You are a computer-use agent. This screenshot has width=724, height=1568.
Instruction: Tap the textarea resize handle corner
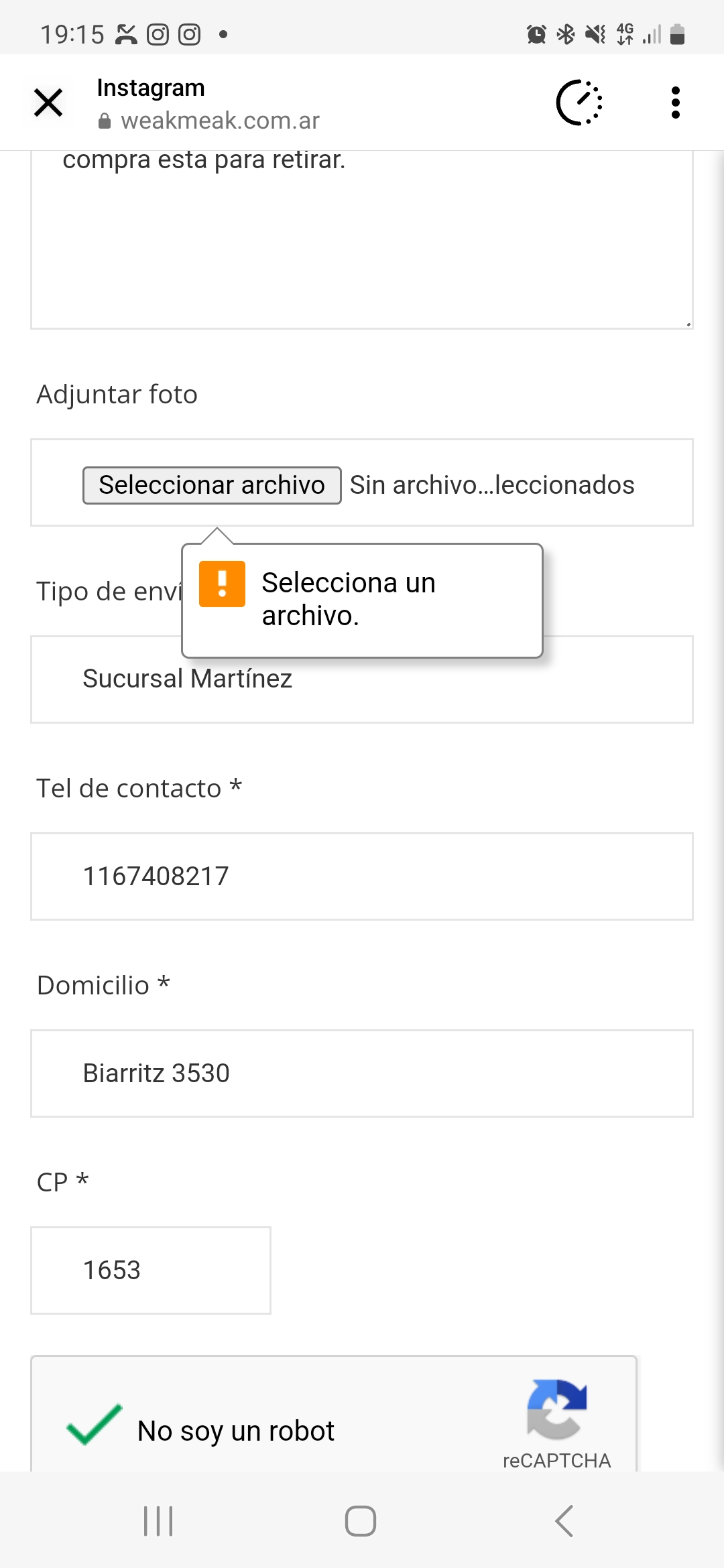(x=687, y=323)
